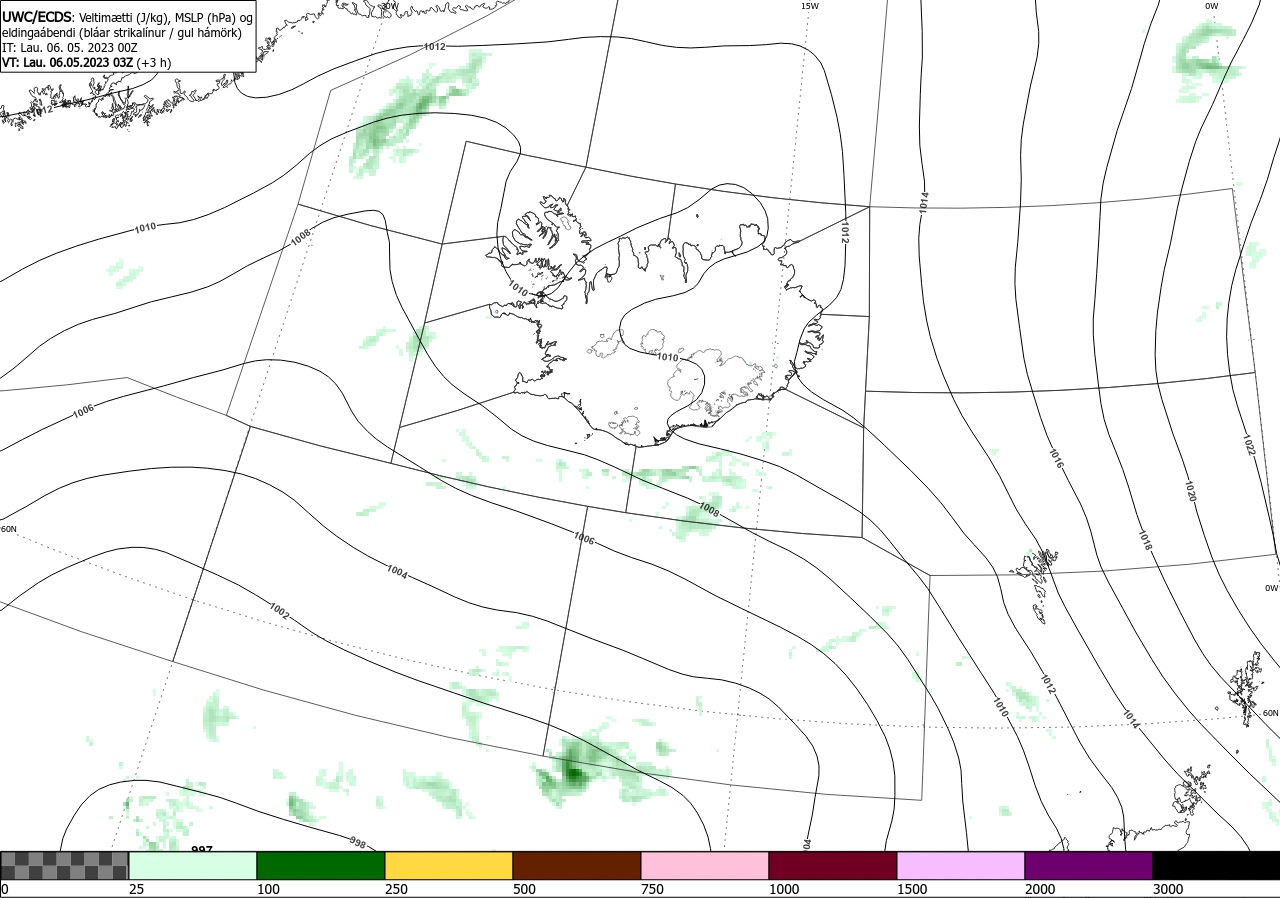Viewport: 1280px width, 898px height.
Task: Click the bold "997" low-pressure label
Action: (x=202, y=849)
